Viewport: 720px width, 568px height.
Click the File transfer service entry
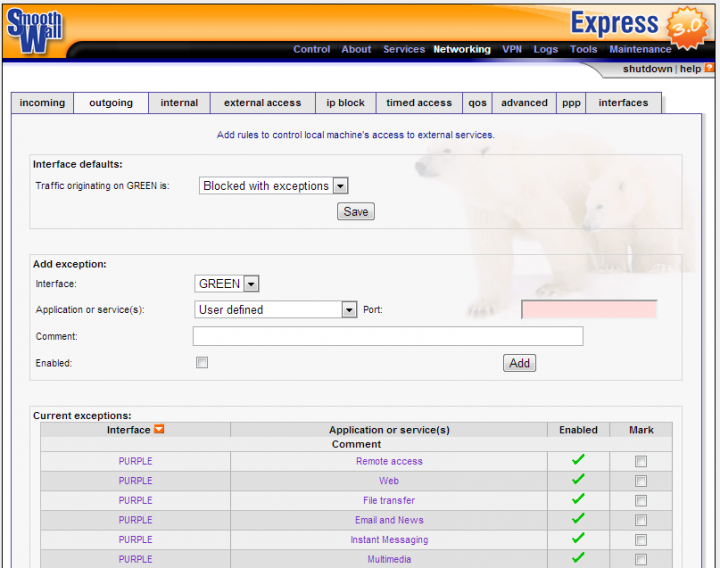389,501
